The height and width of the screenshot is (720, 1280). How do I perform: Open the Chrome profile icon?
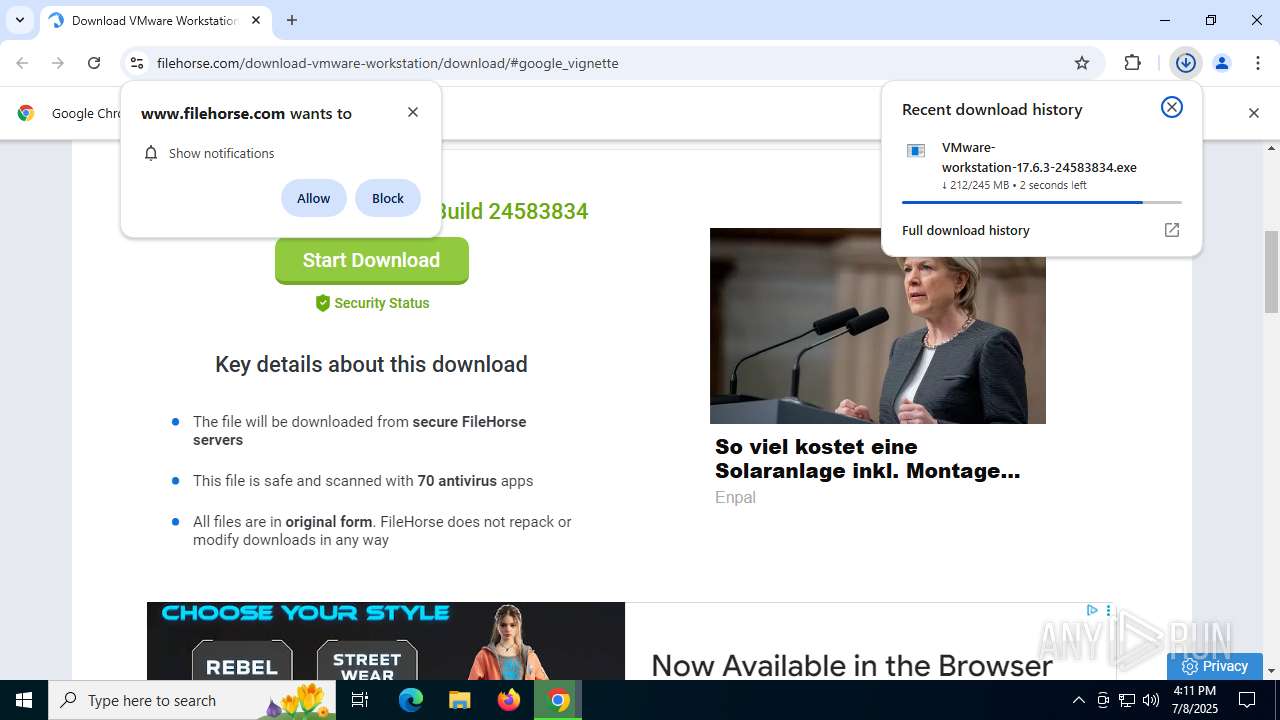click(1222, 63)
